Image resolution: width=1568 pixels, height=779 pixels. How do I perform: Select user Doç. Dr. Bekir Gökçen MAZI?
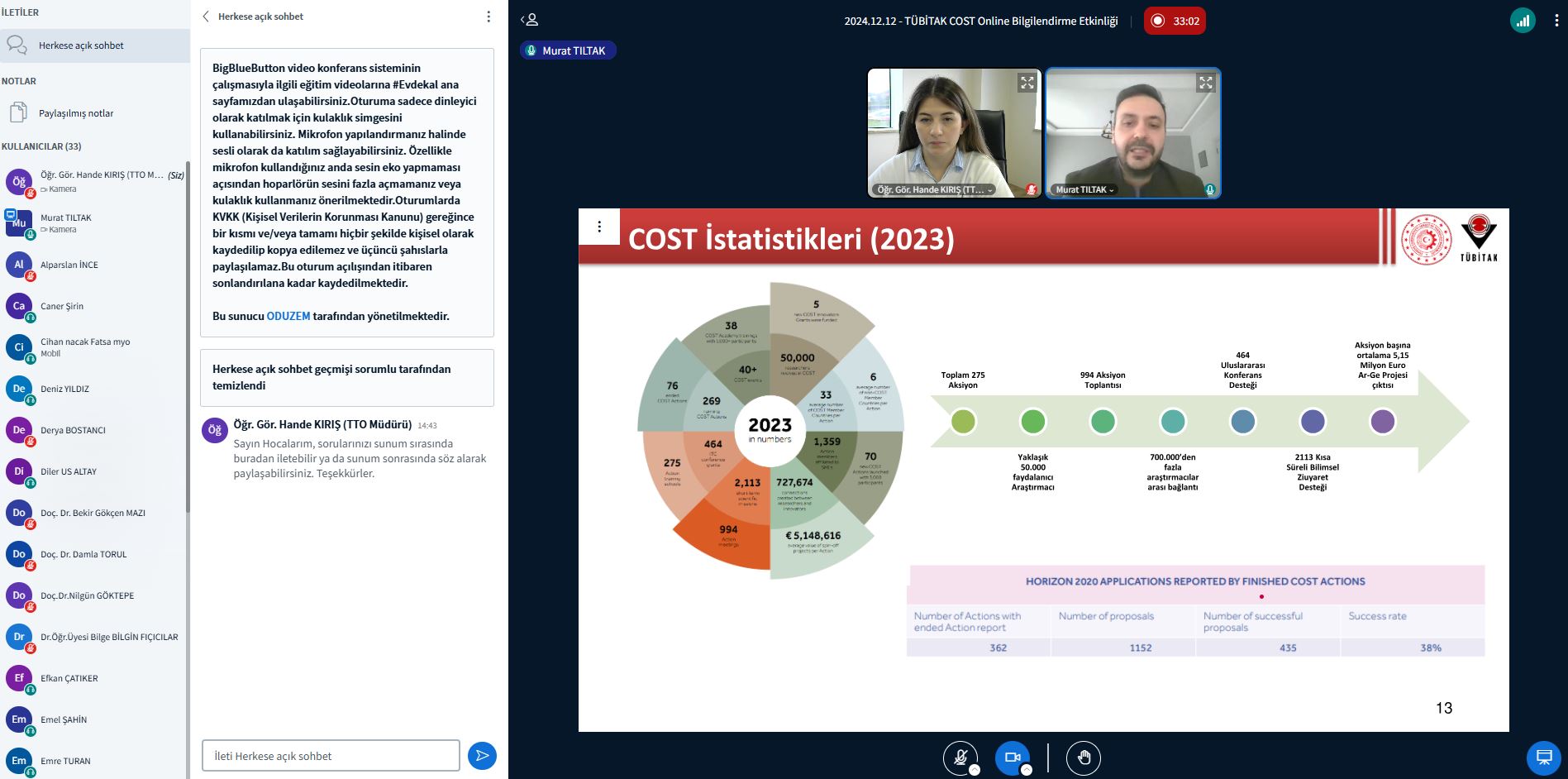coord(93,513)
